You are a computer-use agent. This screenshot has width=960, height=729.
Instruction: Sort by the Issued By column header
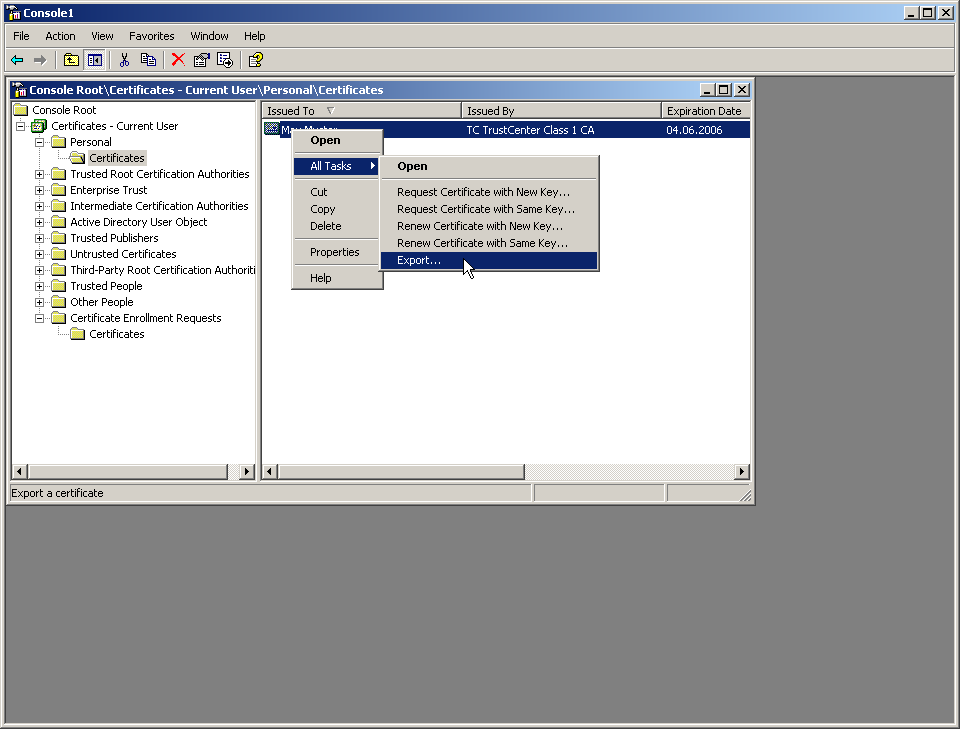point(560,111)
